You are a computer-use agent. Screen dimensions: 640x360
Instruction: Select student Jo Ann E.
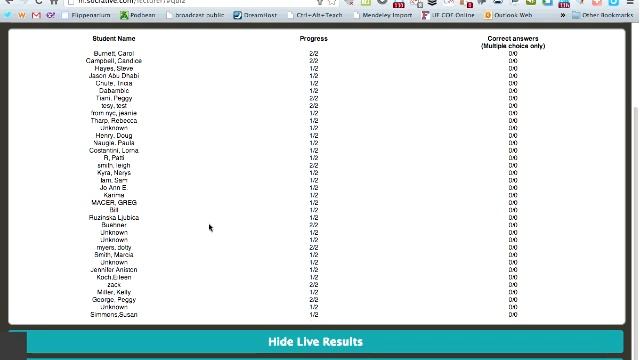click(x=114, y=188)
